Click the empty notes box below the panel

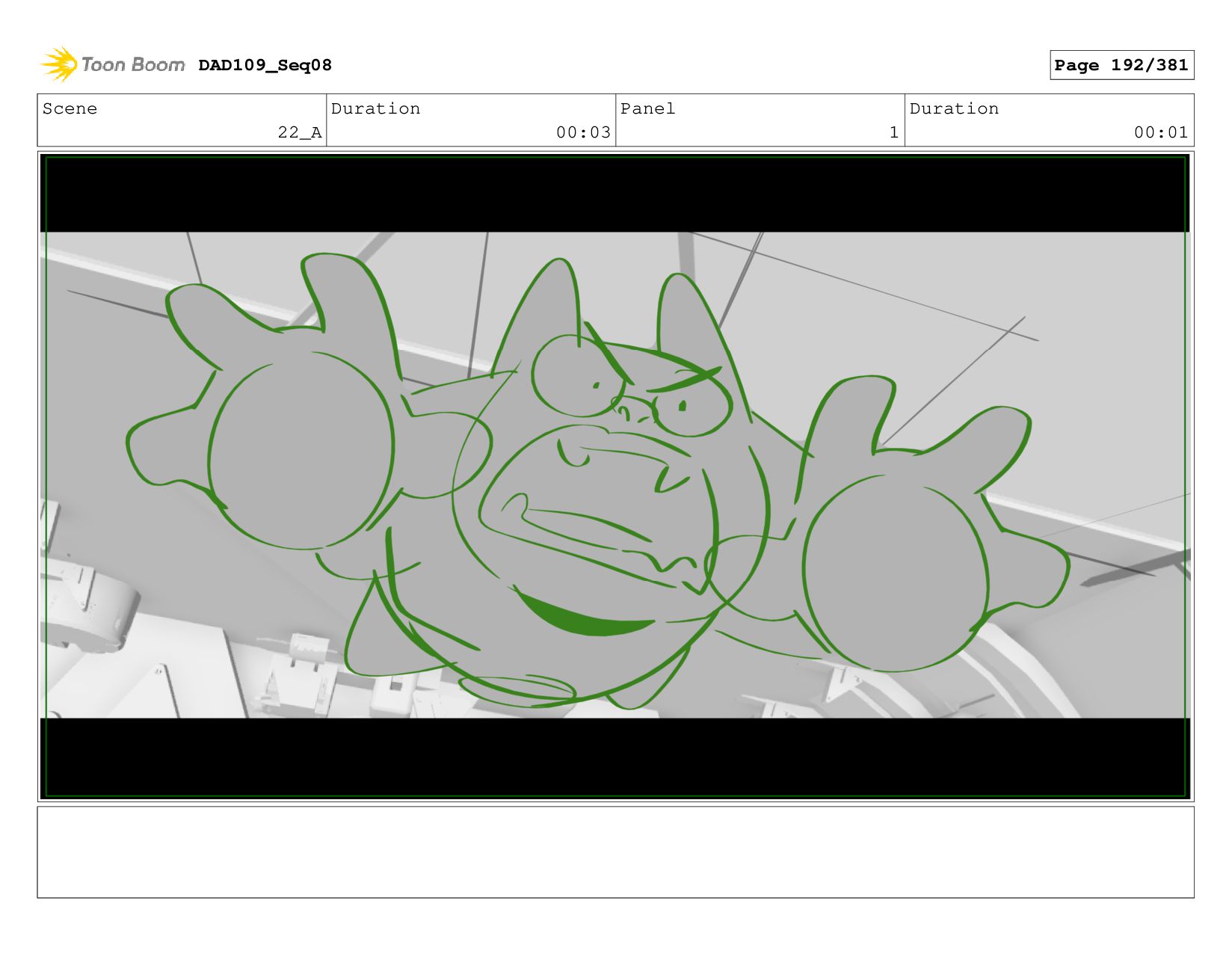pyautogui.click(x=615, y=852)
